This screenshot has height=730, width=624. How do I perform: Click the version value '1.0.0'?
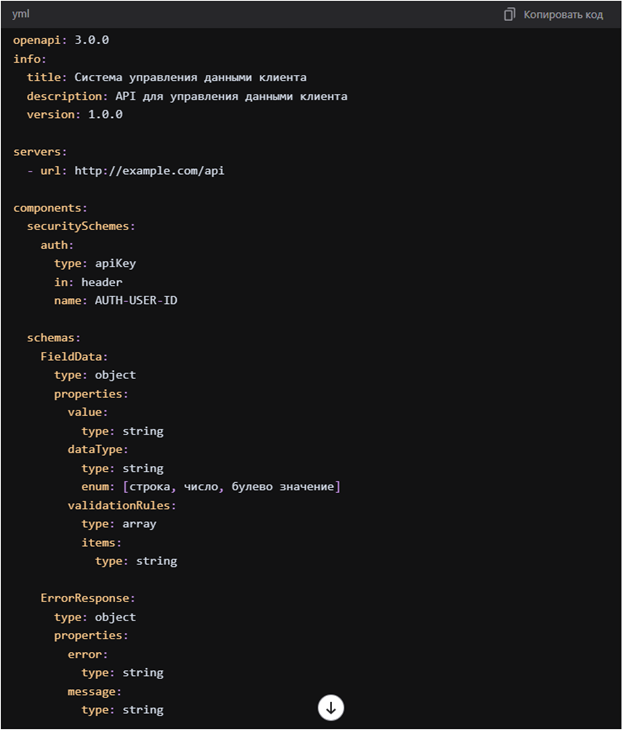pos(105,115)
